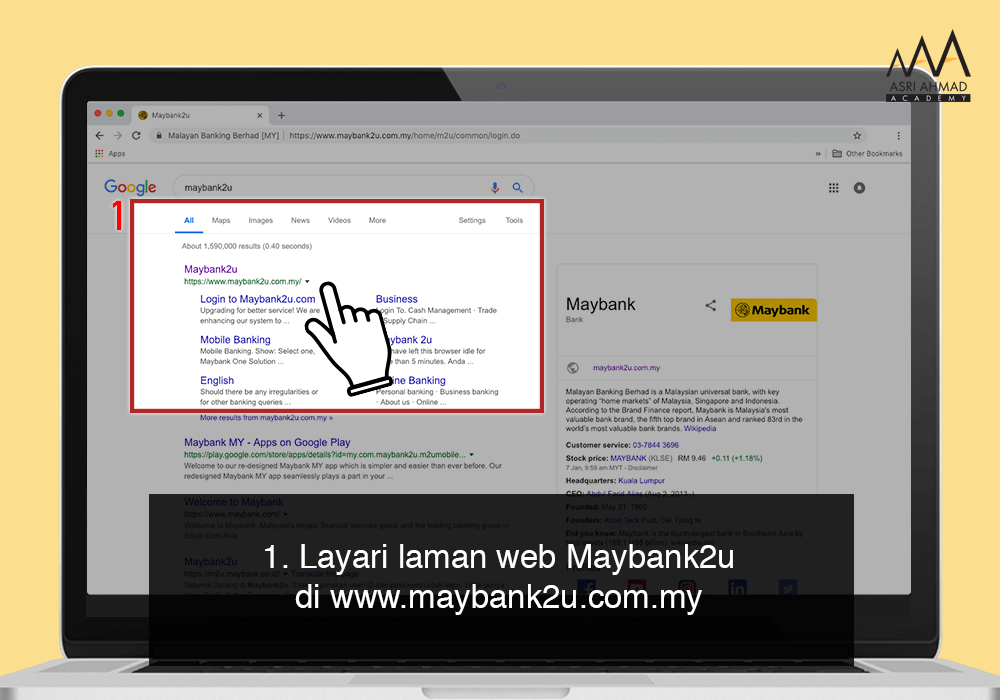Open Login to Maybank2u.com sitelink
This screenshot has width=1000, height=700.
coord(258,299)
